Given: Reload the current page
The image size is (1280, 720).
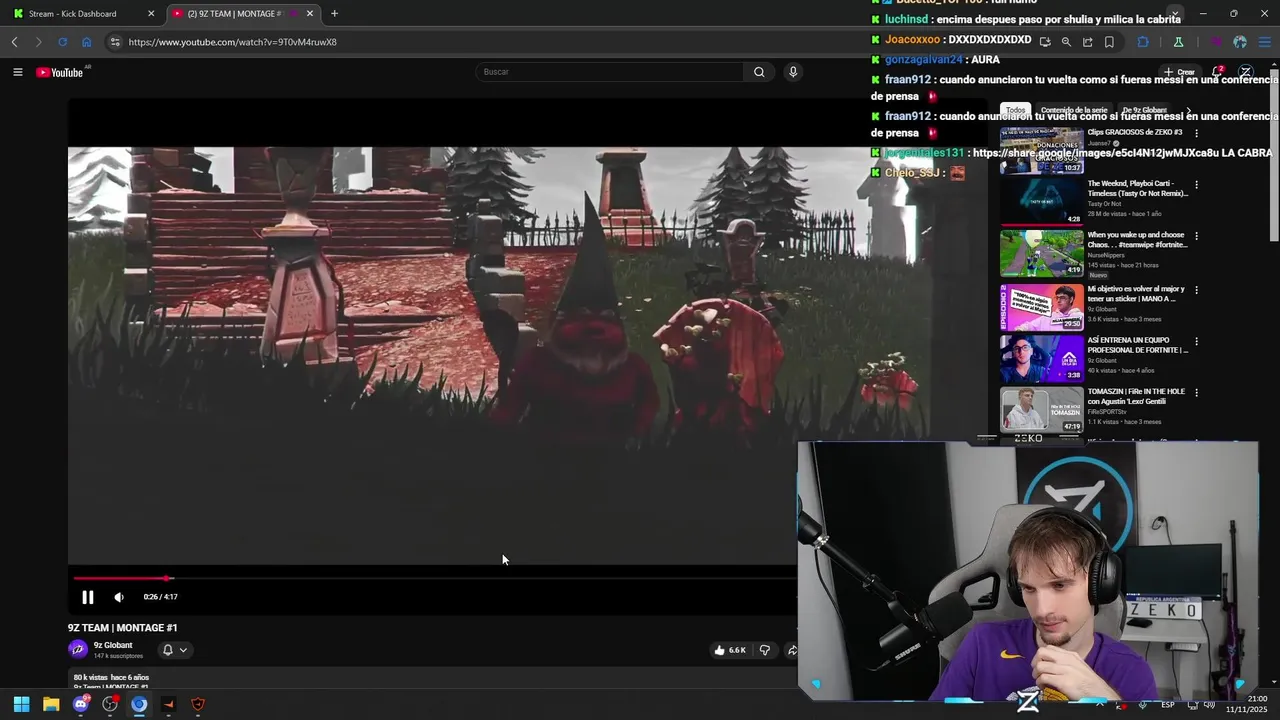Looking at the screenshot, I should [62, 42].
